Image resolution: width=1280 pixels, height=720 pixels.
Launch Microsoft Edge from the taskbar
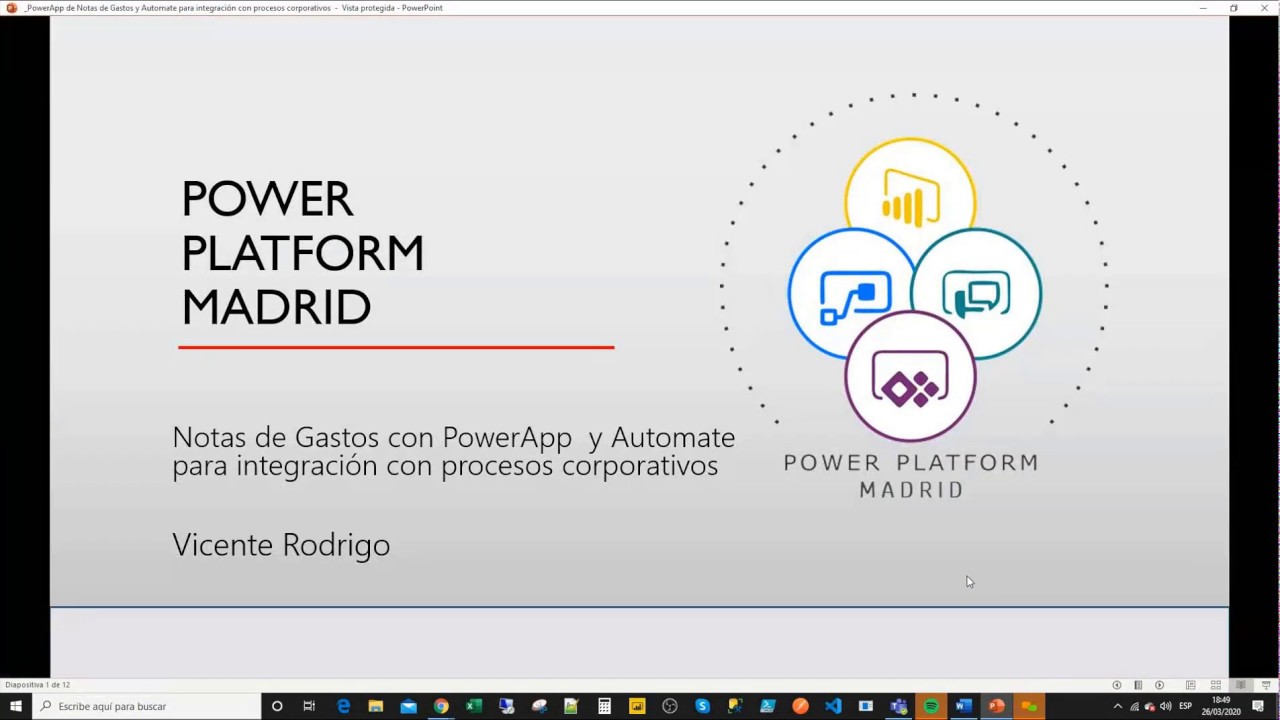tap(343, 706)
